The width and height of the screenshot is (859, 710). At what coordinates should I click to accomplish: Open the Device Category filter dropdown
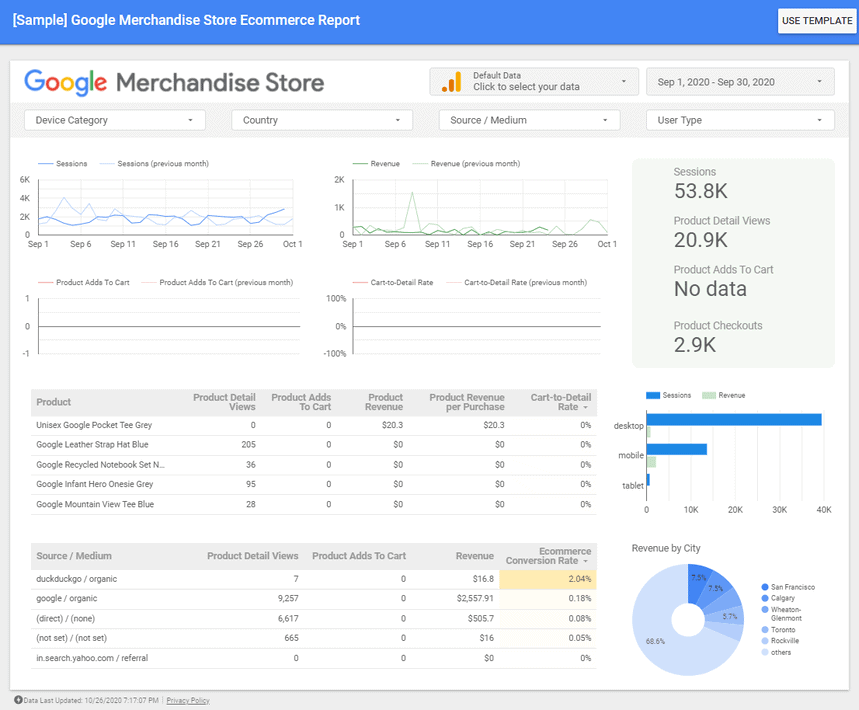114,119
